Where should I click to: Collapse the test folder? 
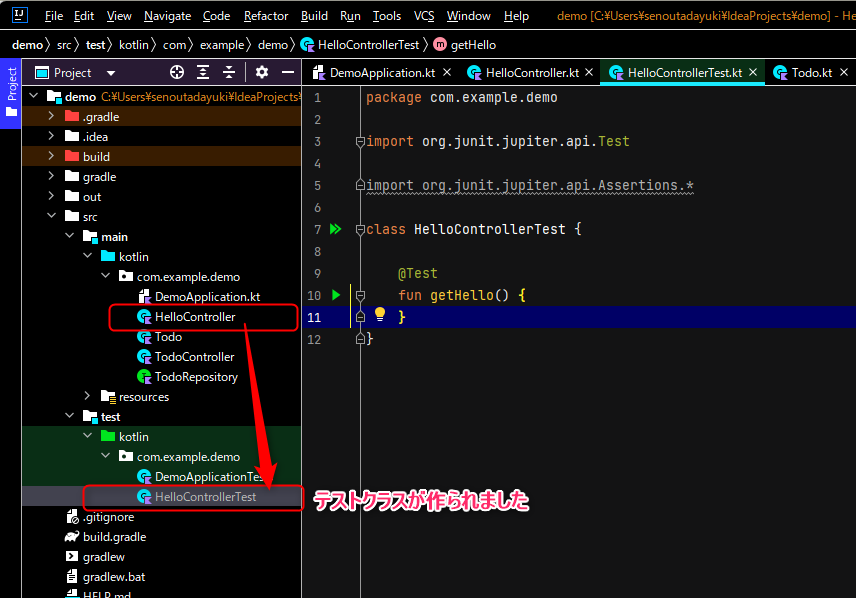(x=69, y=416)
